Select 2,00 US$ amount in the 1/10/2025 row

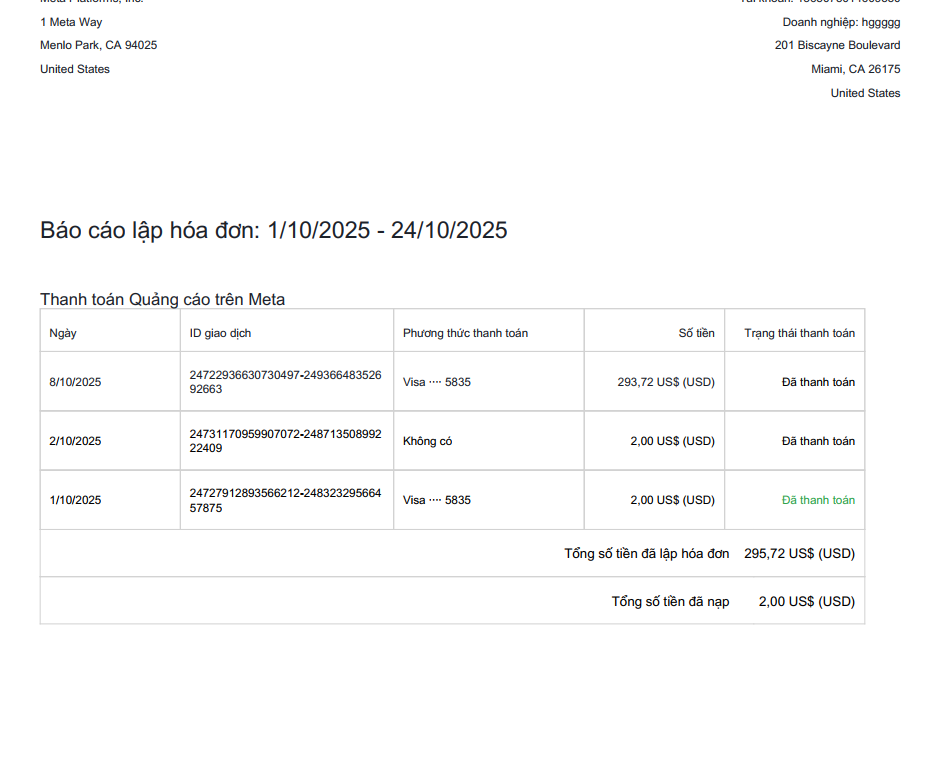(672, 500)
